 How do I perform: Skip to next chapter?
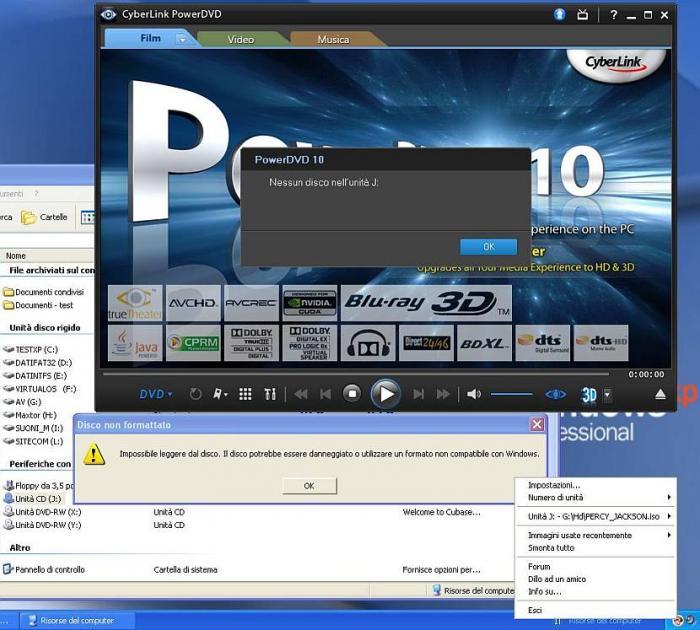[x=418, y=394]
